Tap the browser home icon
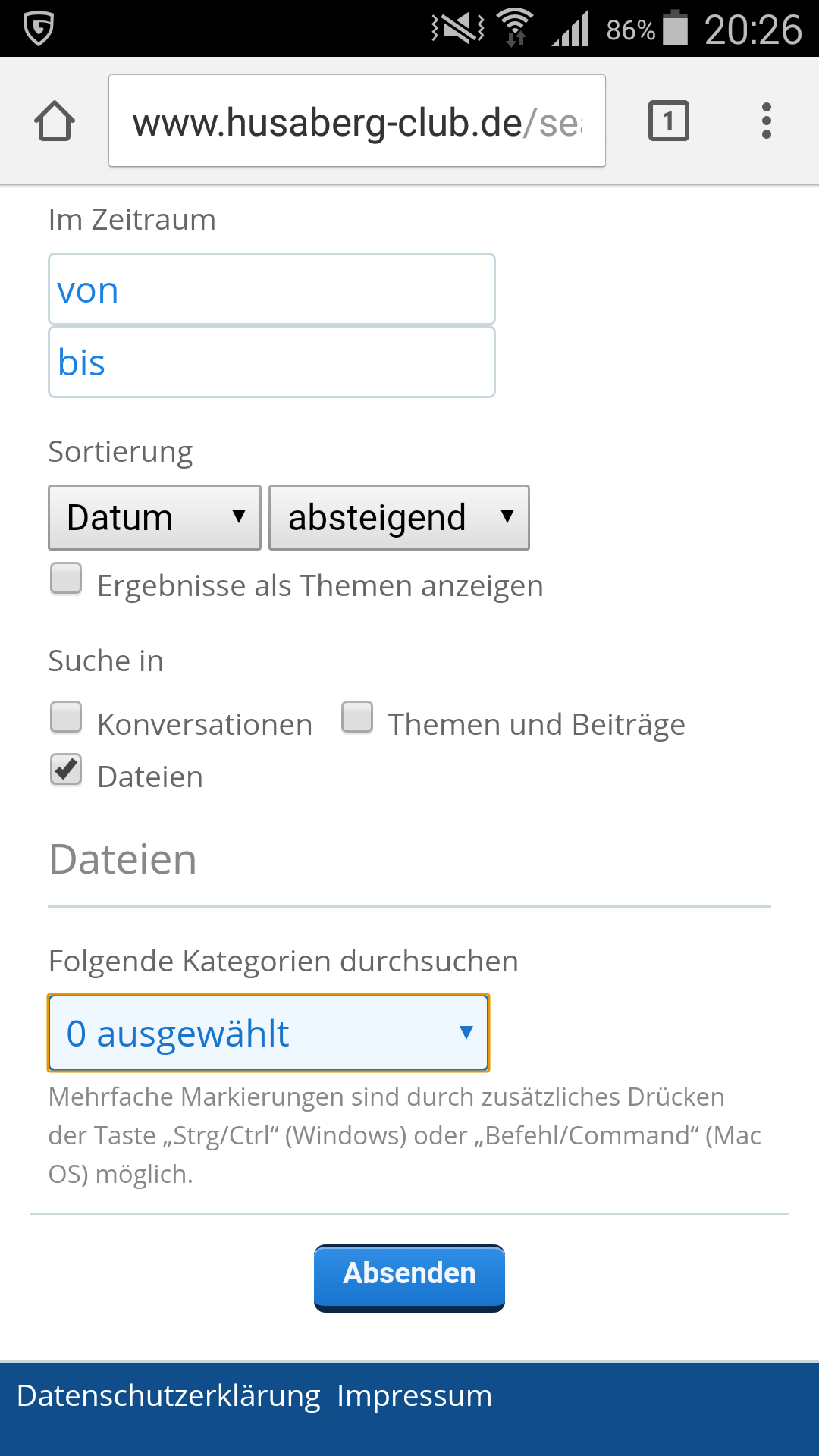Image resolution: width=819 pixels, height=1456 pixels. [55, 121]
